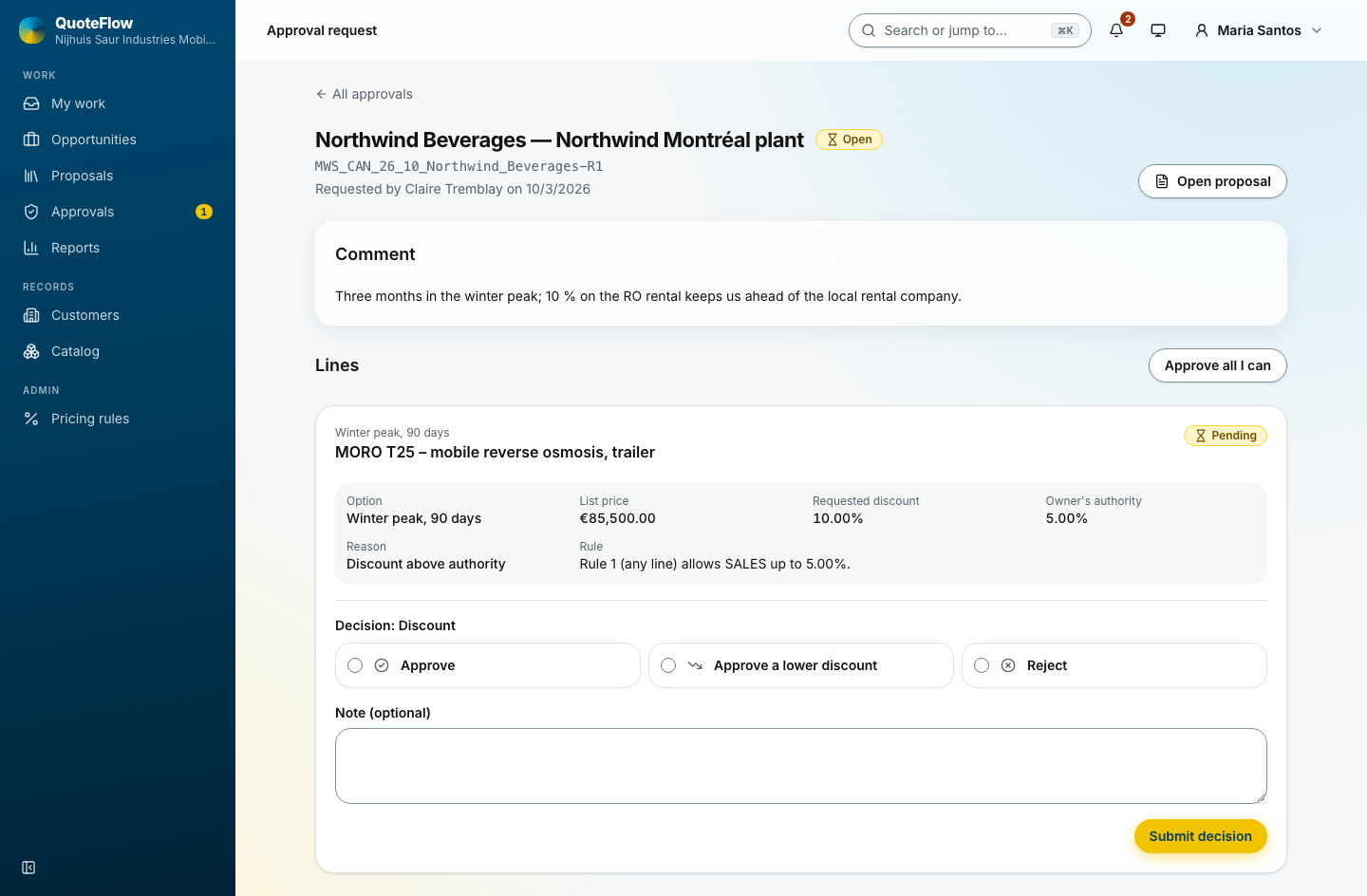Open My work in sidebar
Image resolution: width=1367 pixels, height=896 pixels.
tap(118, 103)
